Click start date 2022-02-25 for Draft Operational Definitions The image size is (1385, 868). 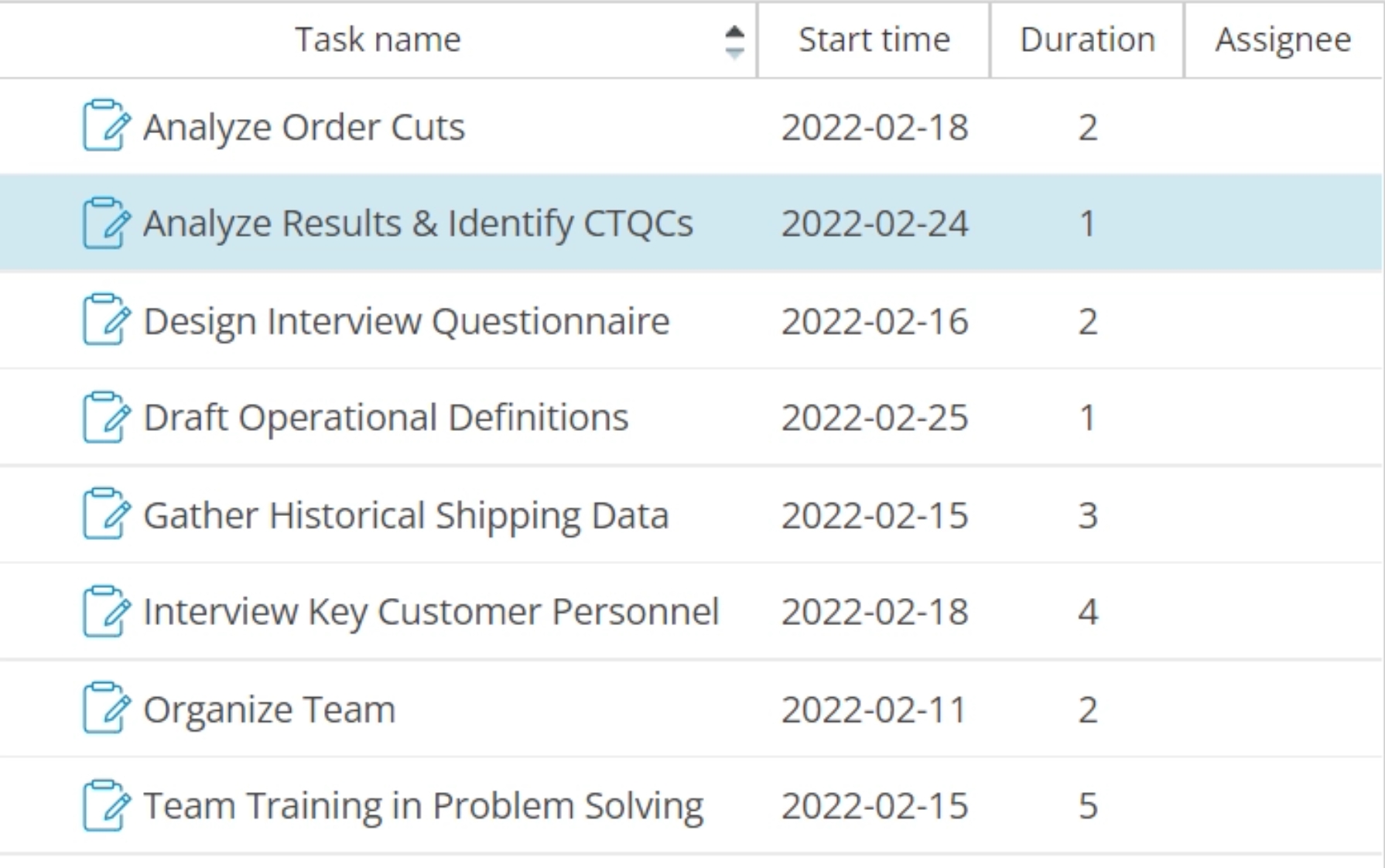click(874, 418)
